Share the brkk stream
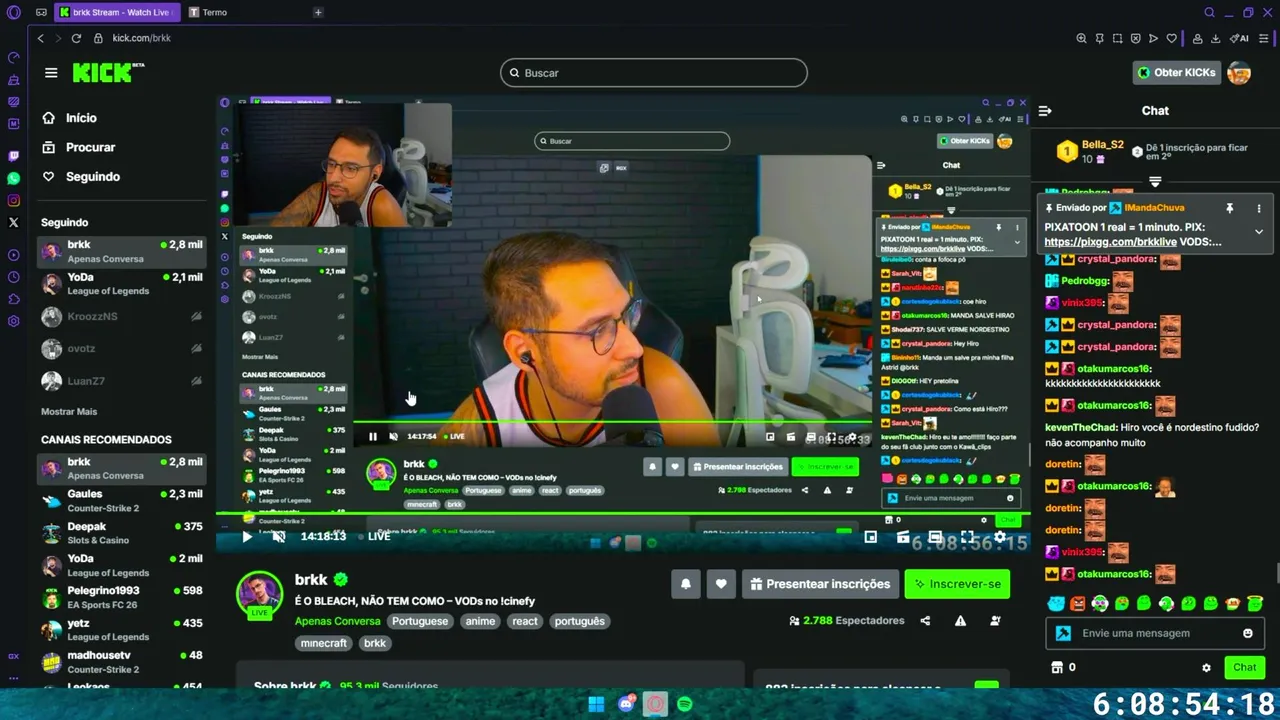The height and width of the screenshot is (720, 1280). click(925, 621)
